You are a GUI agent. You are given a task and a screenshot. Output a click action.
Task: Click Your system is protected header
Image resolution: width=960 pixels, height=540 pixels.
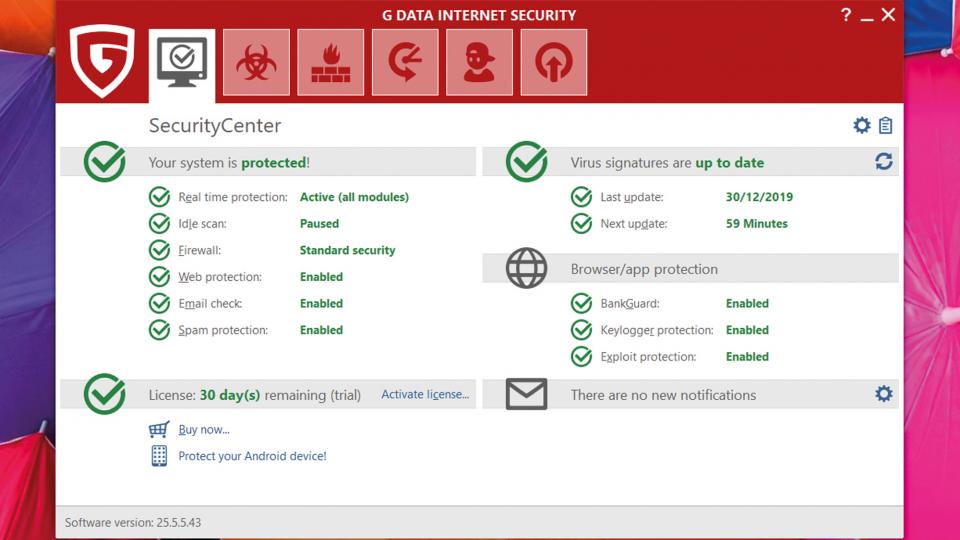pos(229,163)
